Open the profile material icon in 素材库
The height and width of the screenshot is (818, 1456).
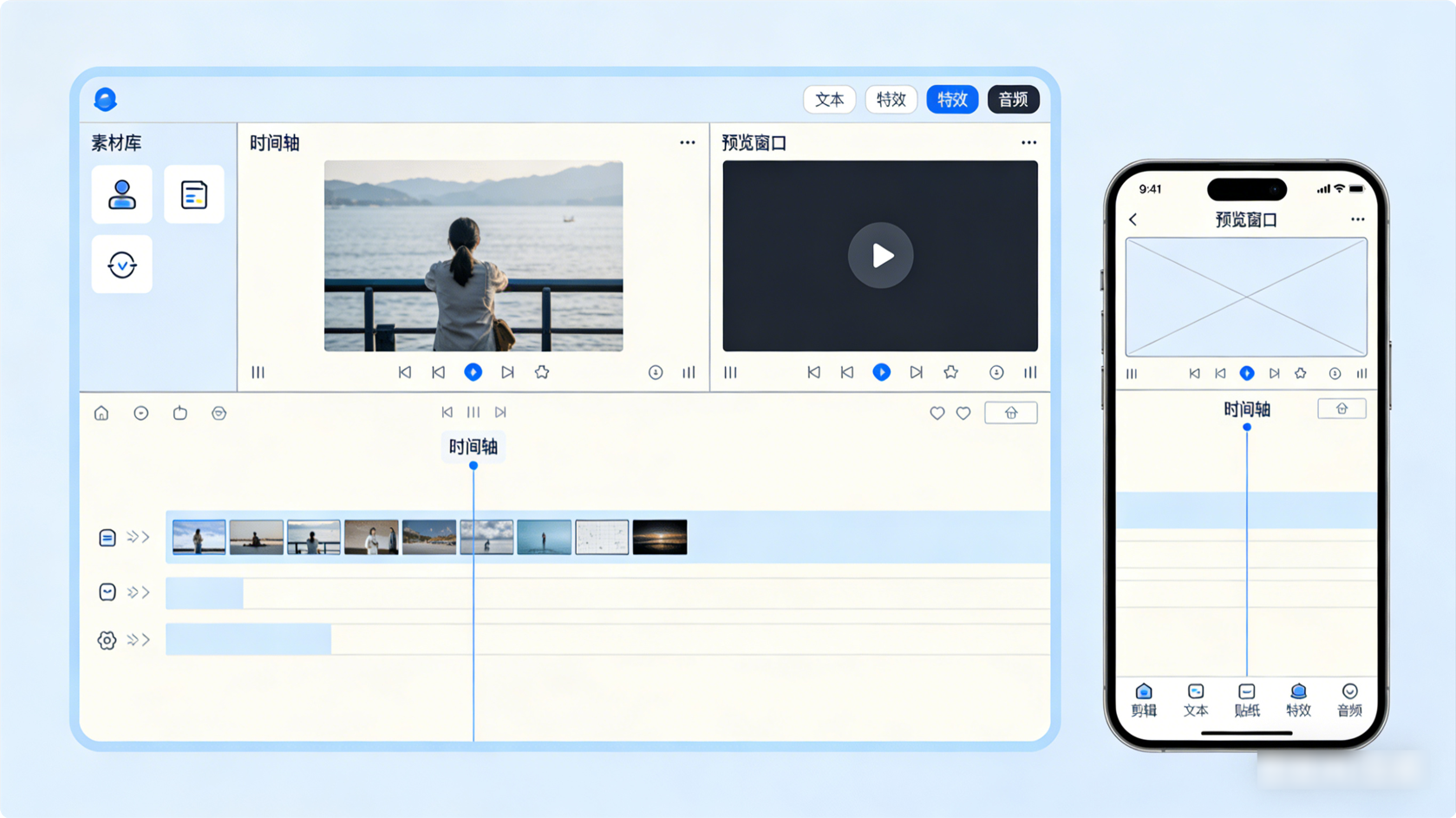pos(121,194)
